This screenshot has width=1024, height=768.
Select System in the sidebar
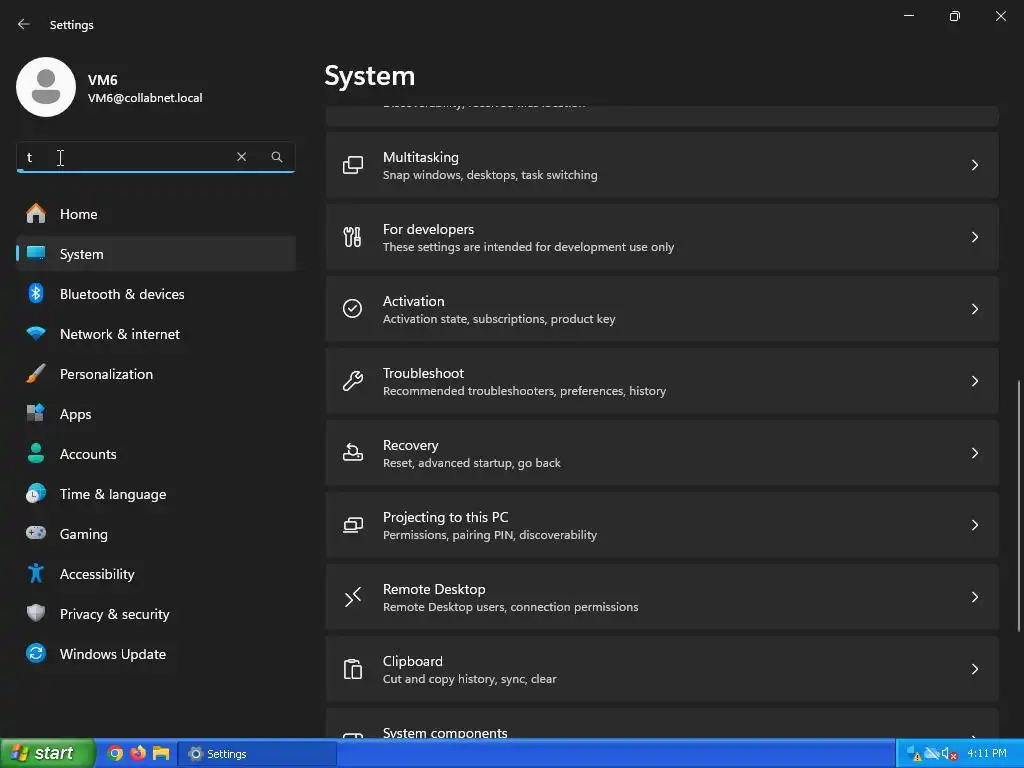(156, 253)
